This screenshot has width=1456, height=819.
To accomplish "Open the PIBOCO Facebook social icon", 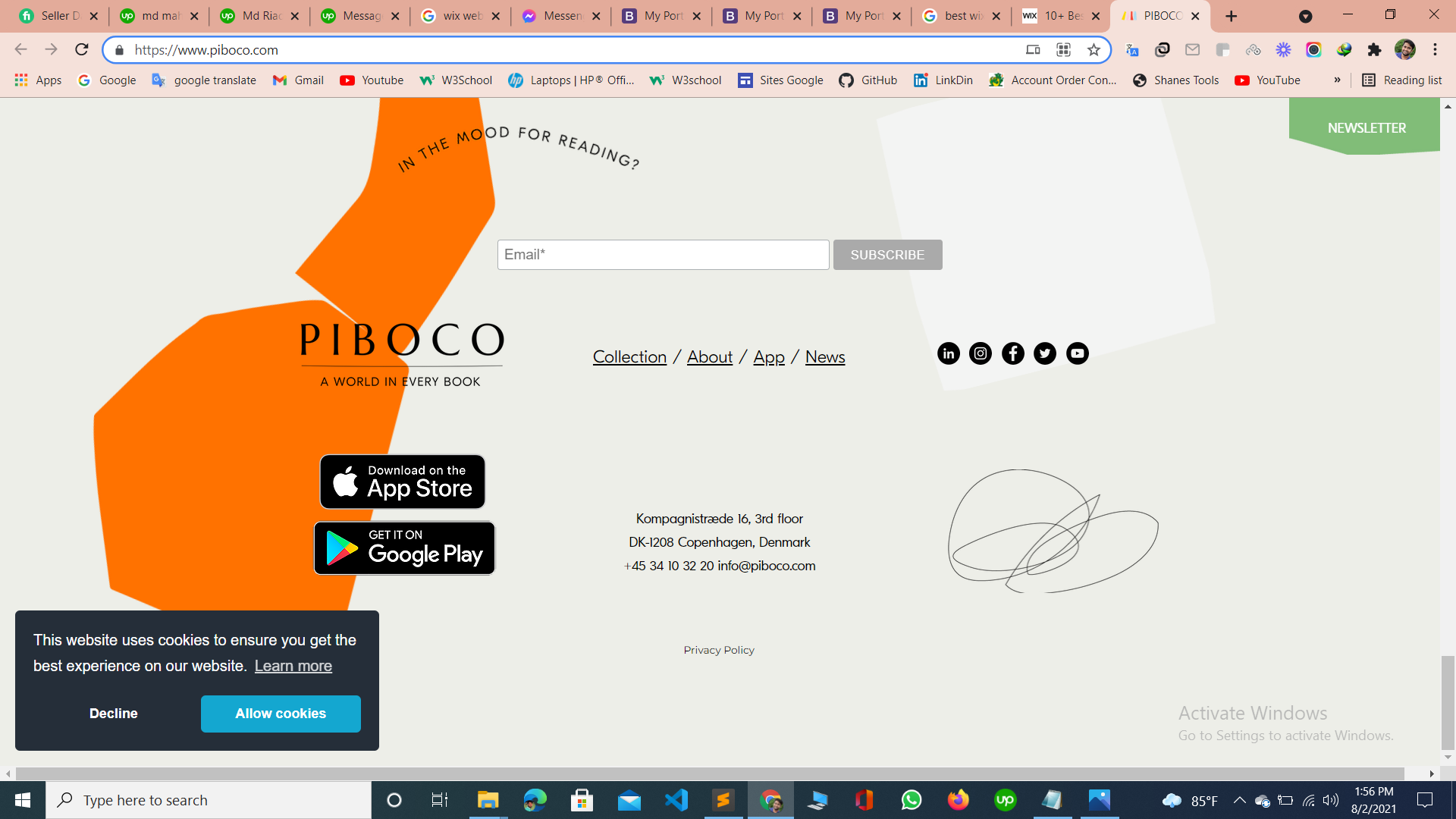I will point(1013,353).
